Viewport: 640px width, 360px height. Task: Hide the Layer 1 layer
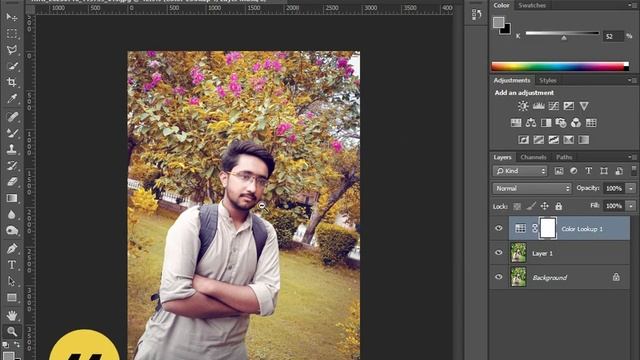pos(499,253)
